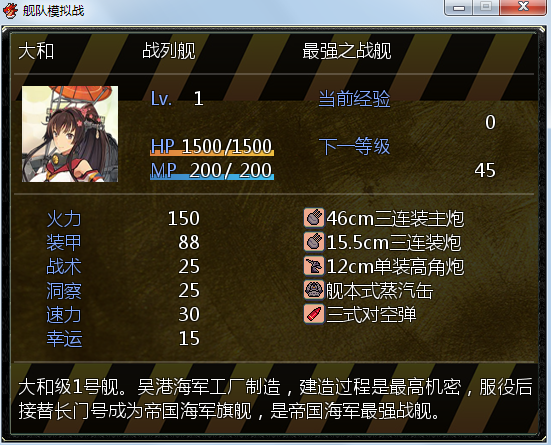551x445 pixels.
Task: Click the 最强之战舰 title text
Action: [x=346, y=51]
